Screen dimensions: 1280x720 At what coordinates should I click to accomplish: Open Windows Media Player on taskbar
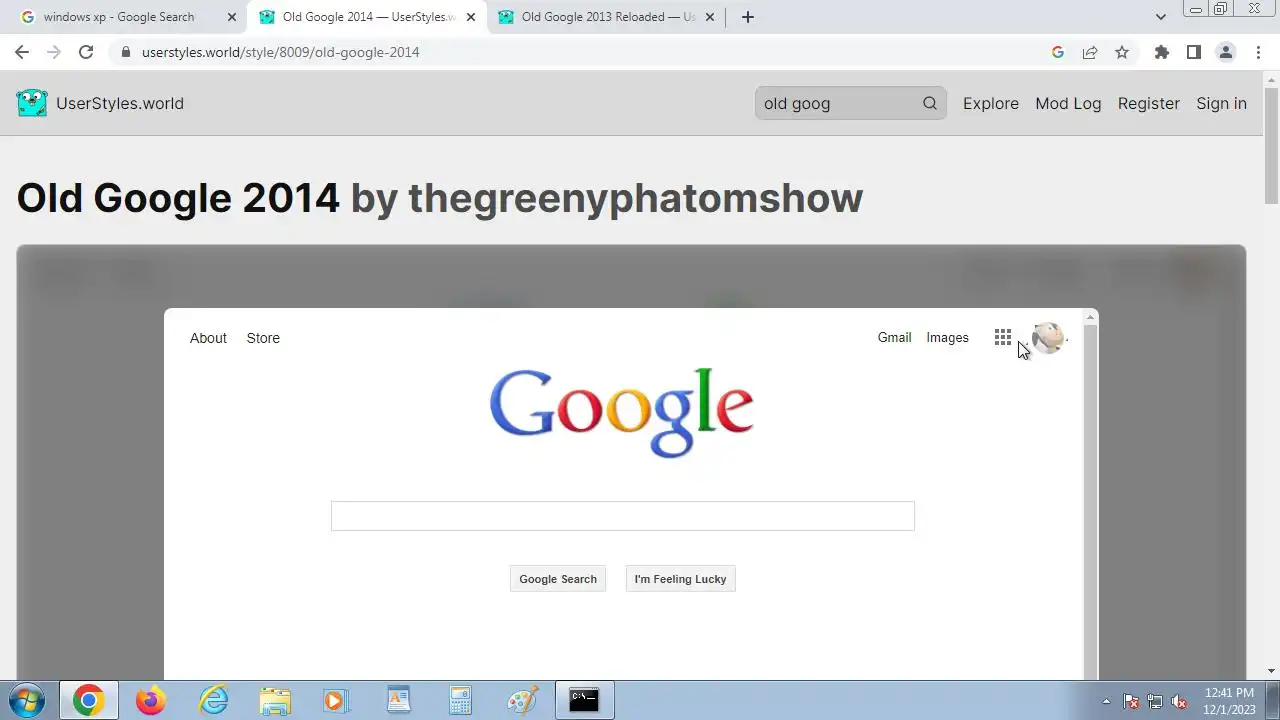coord(336,700)
